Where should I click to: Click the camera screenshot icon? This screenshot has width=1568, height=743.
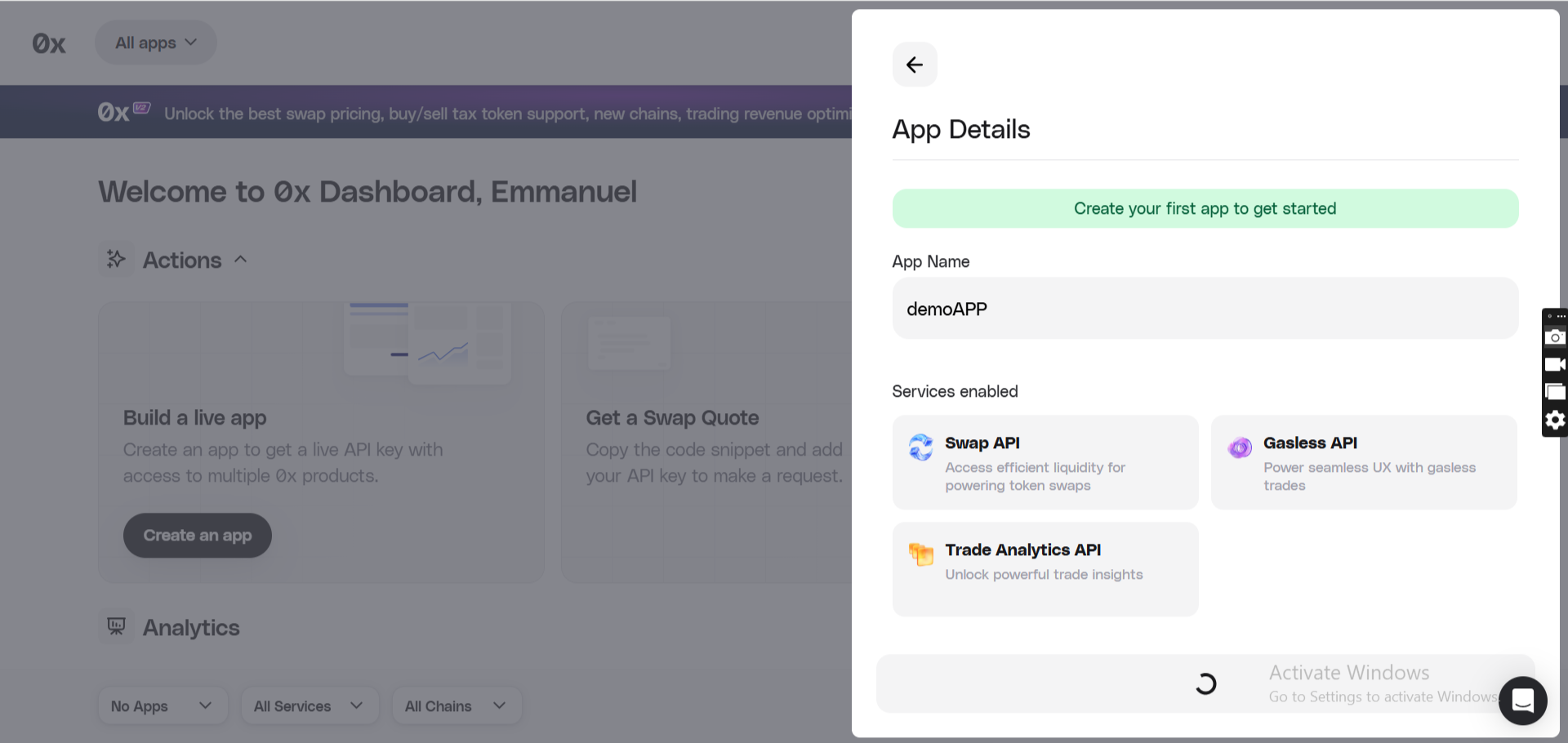click(x=1555, y=337)
